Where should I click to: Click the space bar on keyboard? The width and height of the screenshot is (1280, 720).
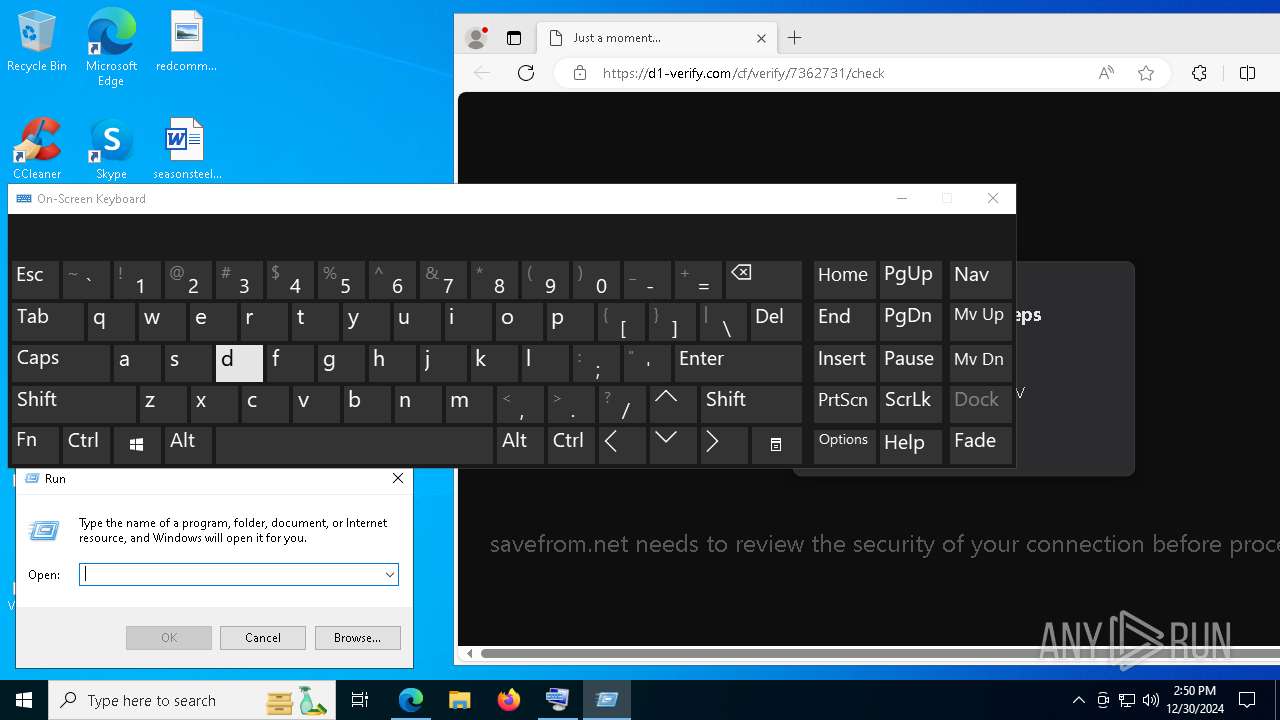tap(354, 444)
